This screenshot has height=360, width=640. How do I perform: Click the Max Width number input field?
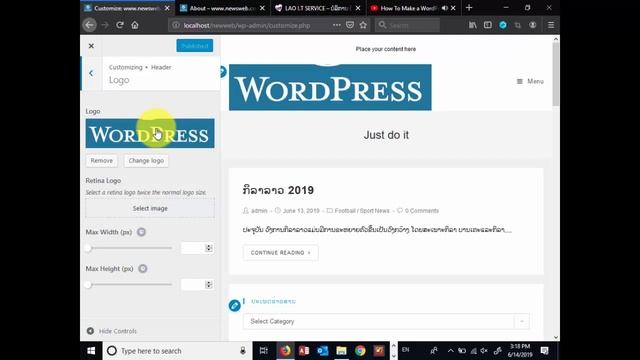pyautogui.click(x=193, y=248)
